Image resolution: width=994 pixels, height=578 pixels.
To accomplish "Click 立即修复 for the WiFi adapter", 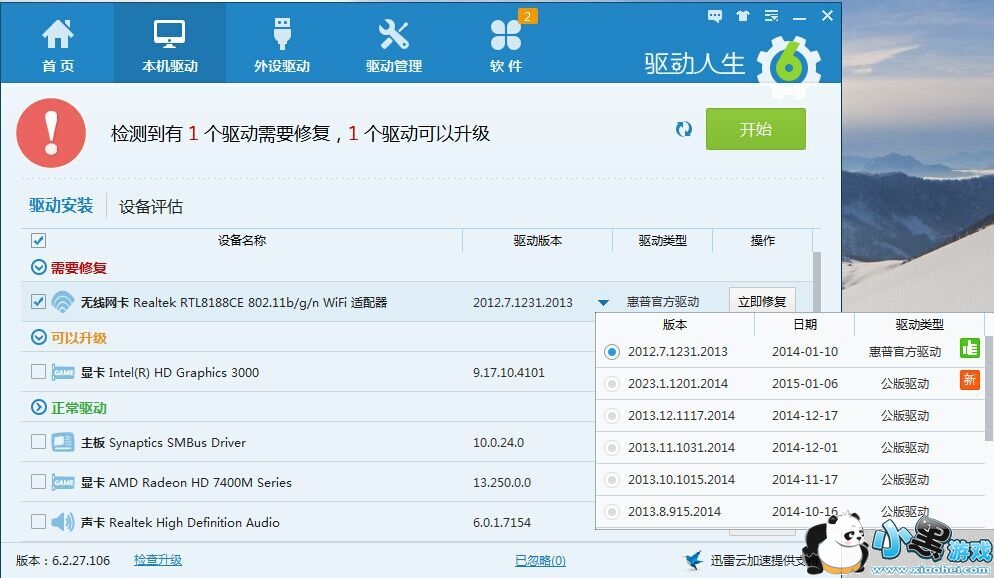I will (x=762, y=302).
